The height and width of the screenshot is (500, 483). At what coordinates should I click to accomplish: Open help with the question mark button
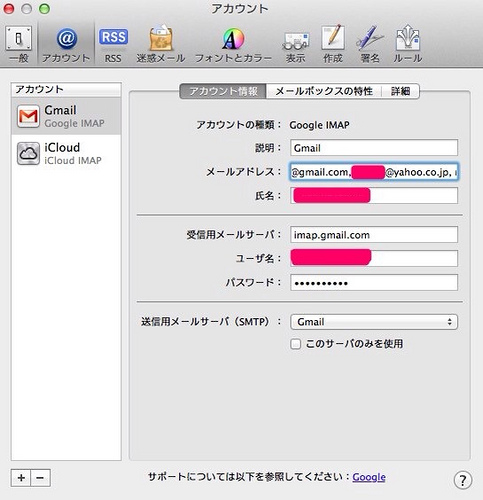click(463, 480)
